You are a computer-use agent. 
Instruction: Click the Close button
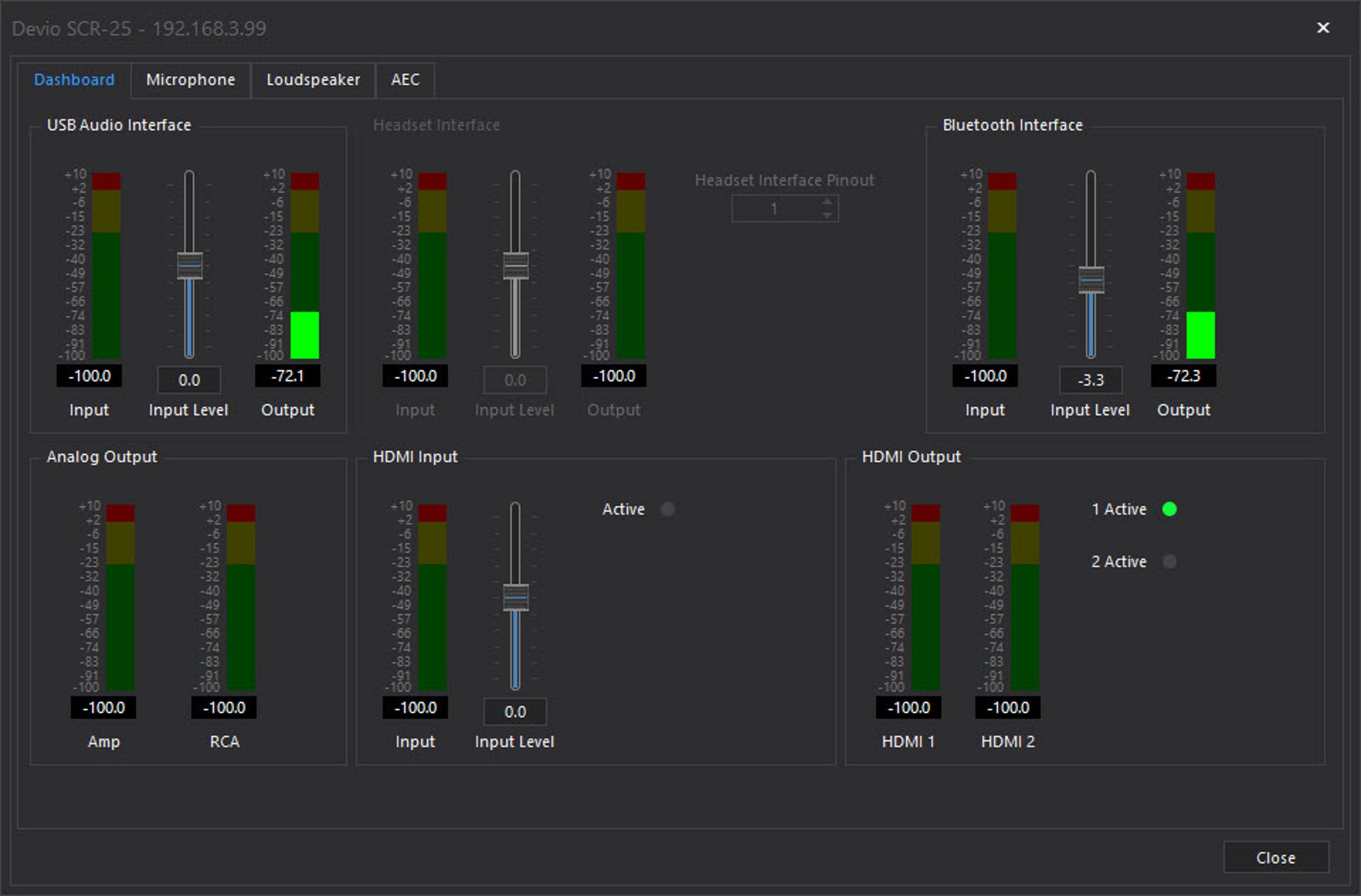(1275, 857)
